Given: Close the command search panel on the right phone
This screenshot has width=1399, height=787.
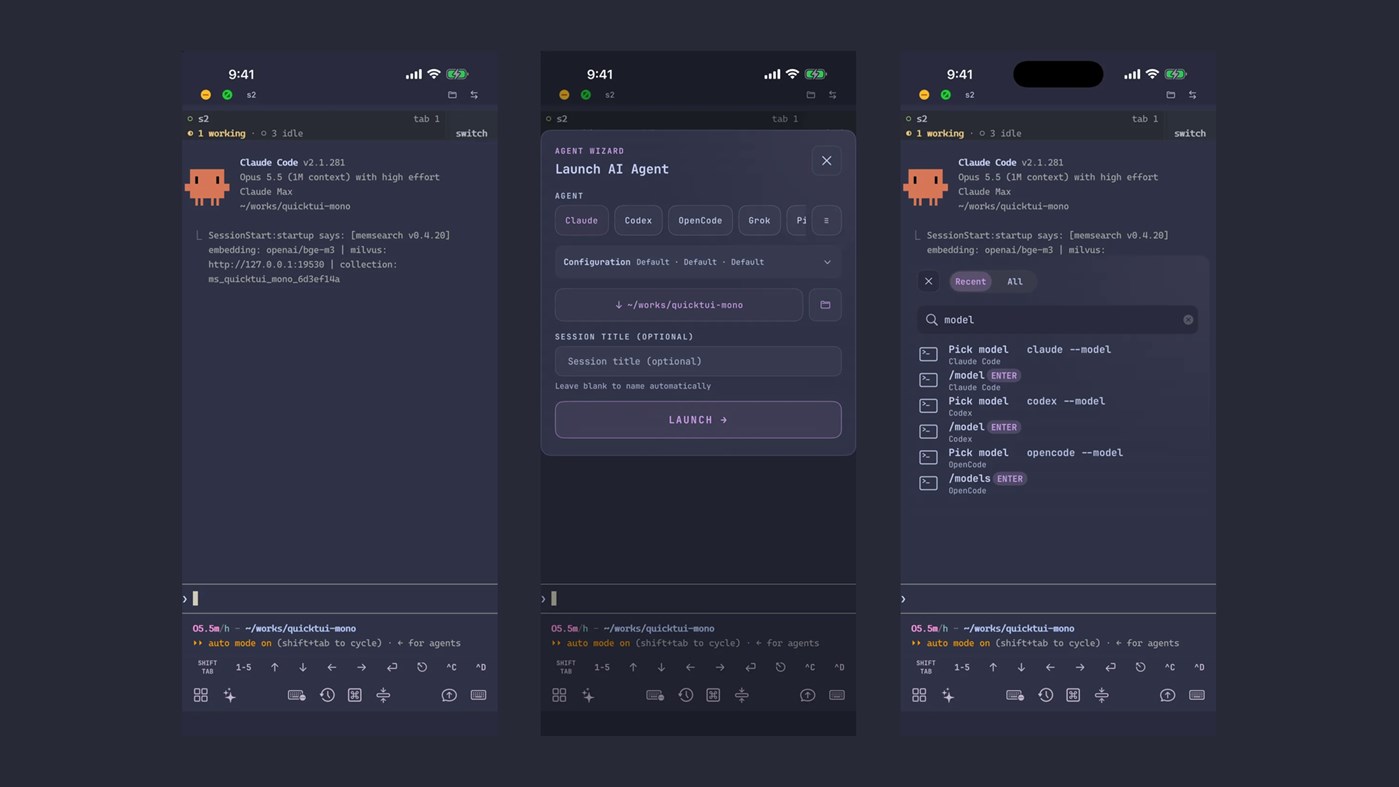Looking at the screenshot, I should (928, 282).
